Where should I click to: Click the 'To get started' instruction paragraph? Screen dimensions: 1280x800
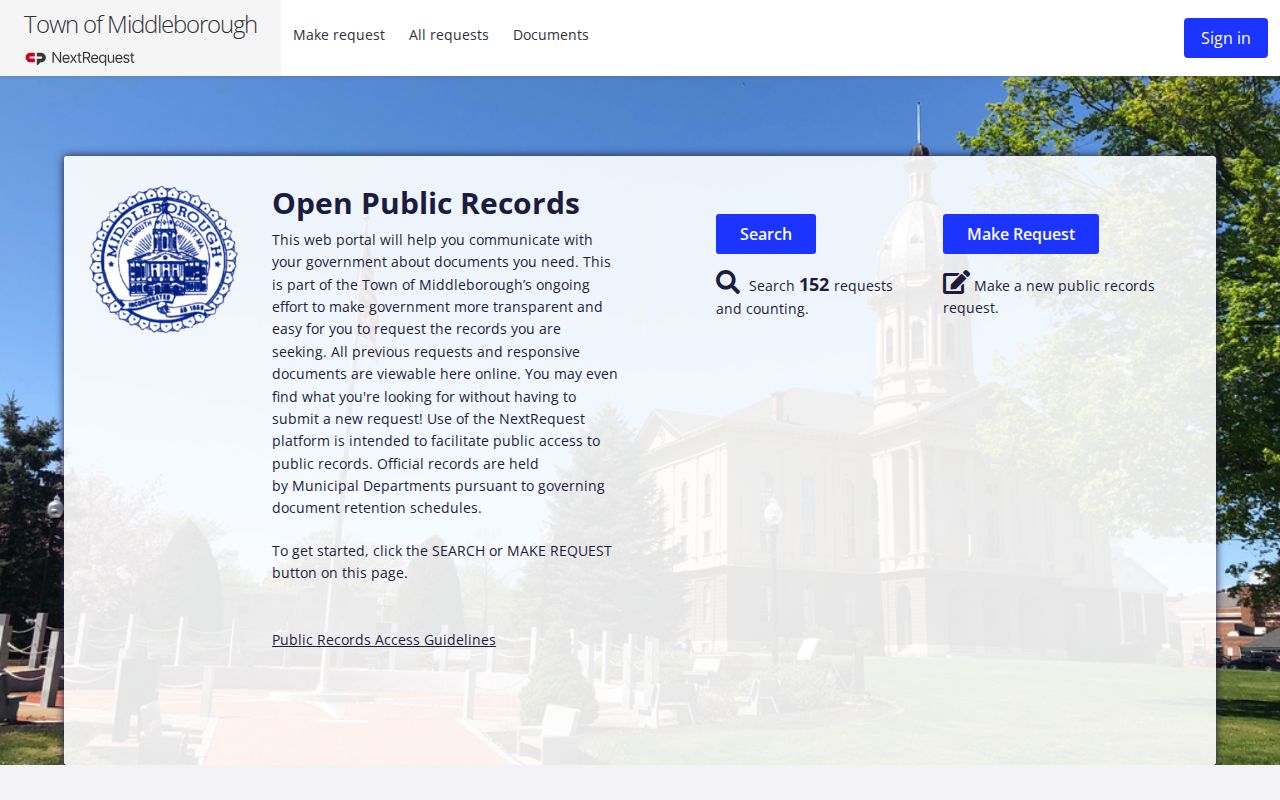[x=442, y=562]
